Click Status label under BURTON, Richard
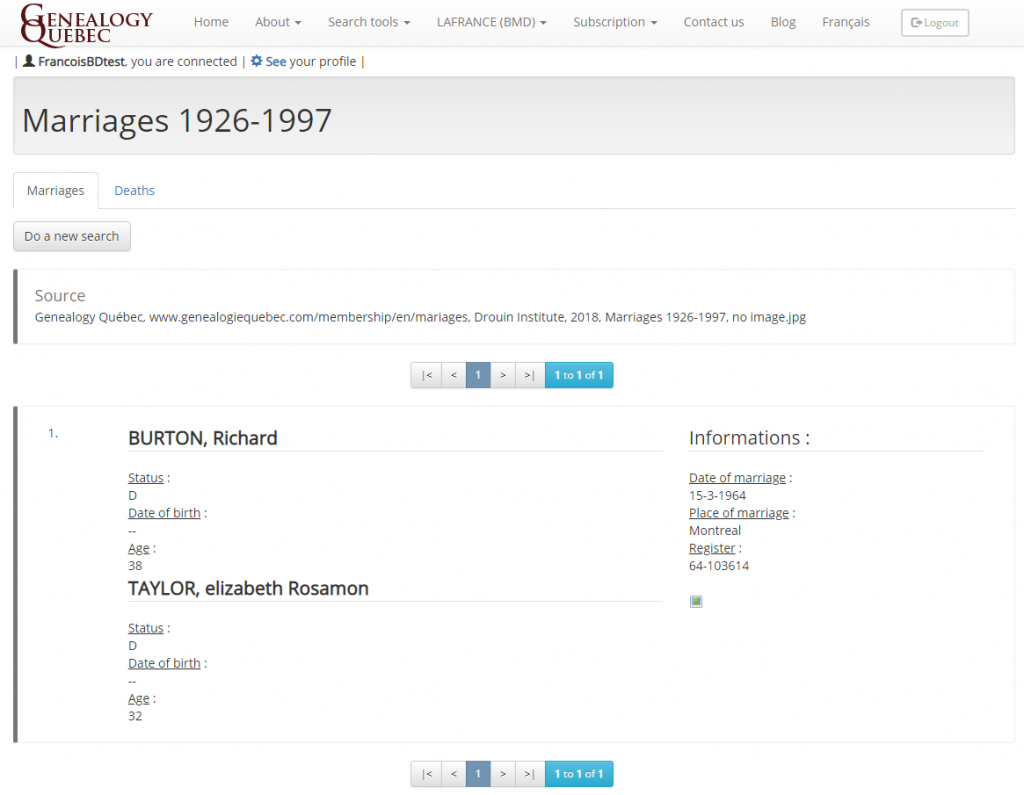 tap(146, 478)
